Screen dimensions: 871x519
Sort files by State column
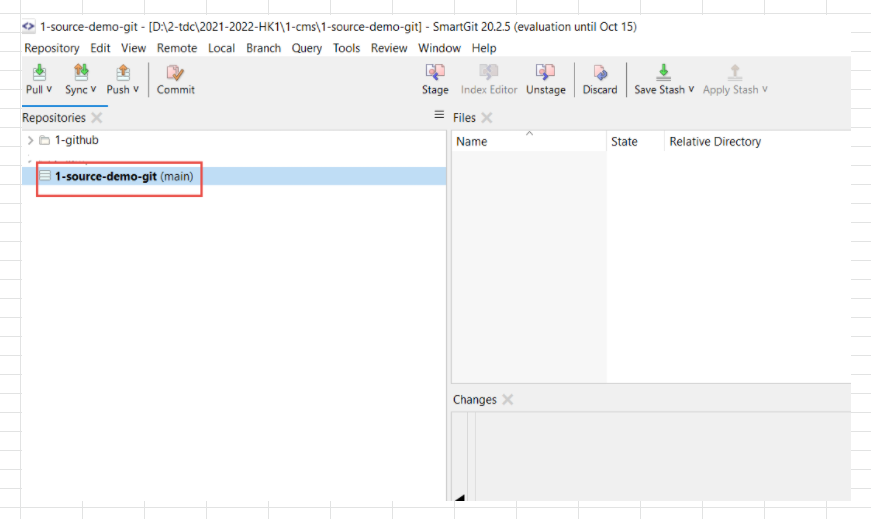[624, 142]
